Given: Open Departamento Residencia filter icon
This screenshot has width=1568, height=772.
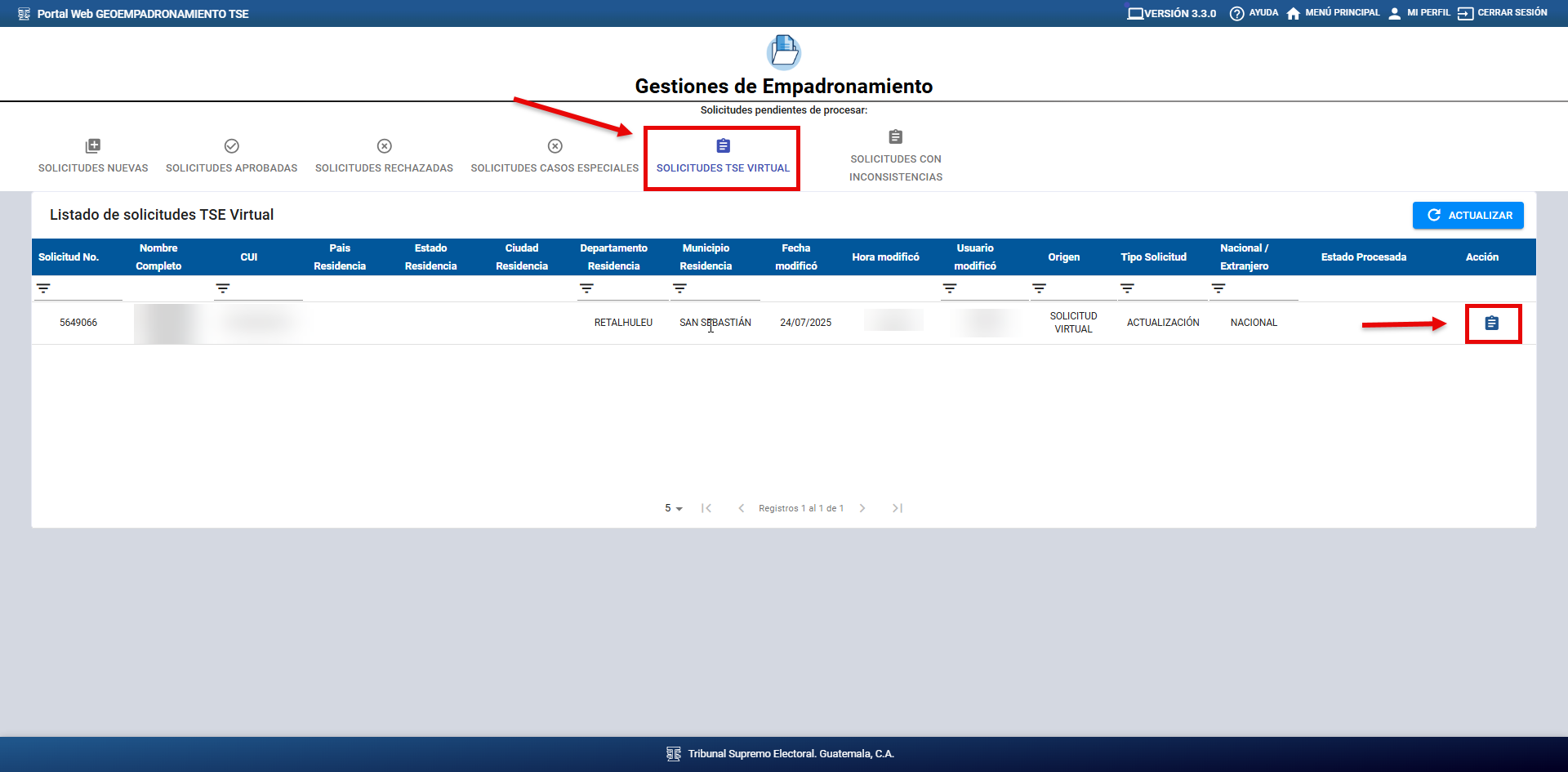Looking at the screenshot, I should point(586,288).
